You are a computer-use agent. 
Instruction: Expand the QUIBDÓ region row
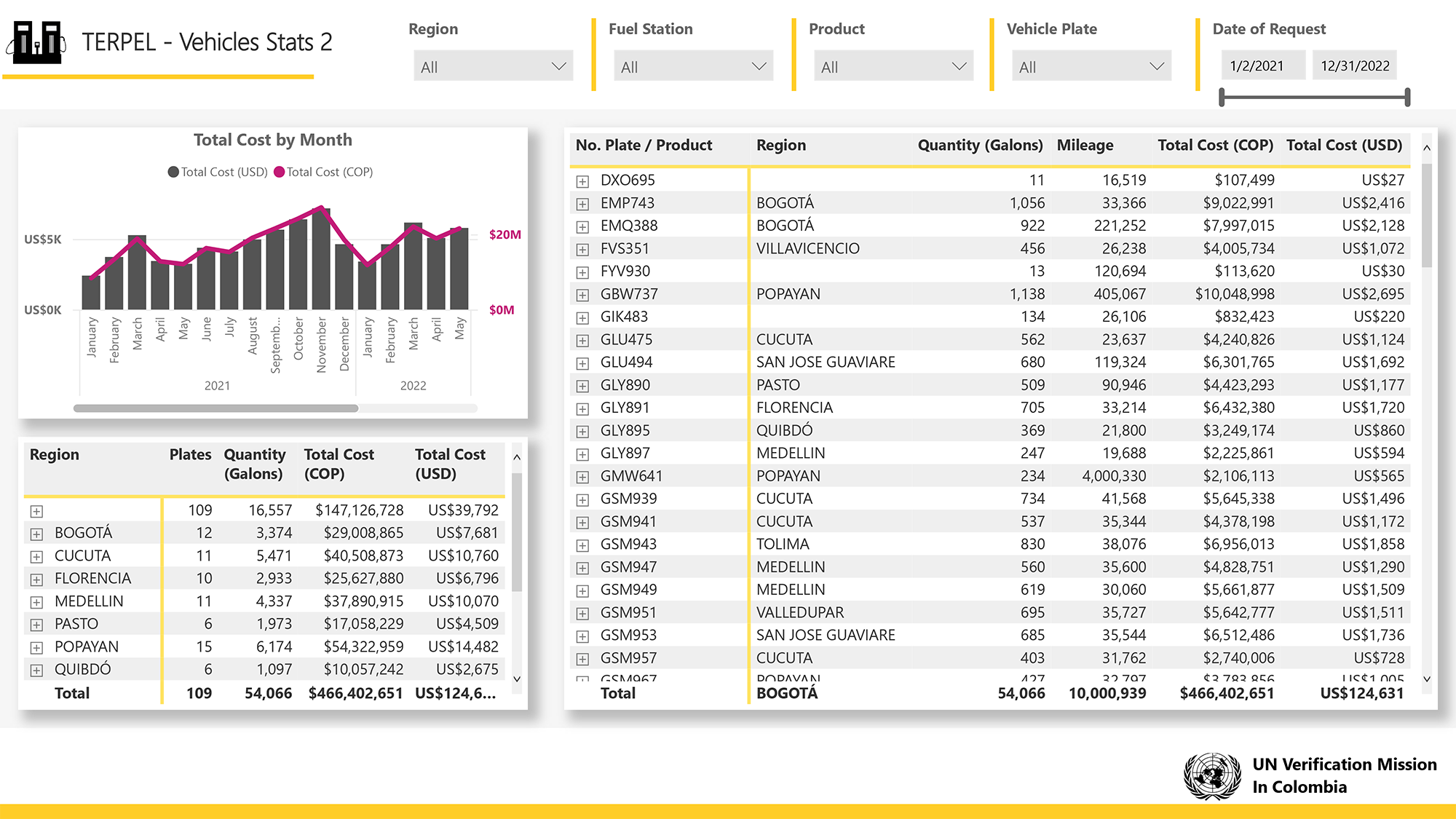point(36,670)
